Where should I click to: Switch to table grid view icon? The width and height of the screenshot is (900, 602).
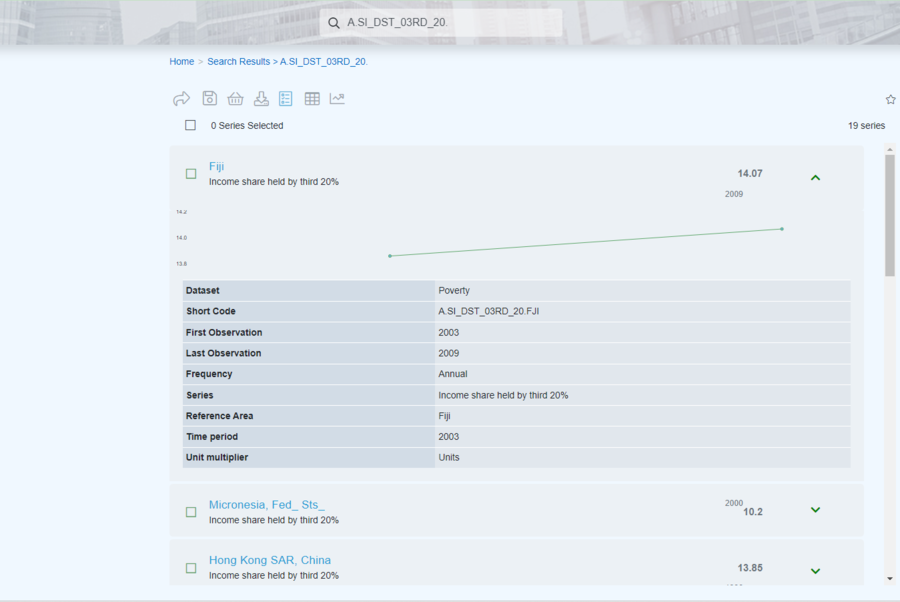click(312, 99)
